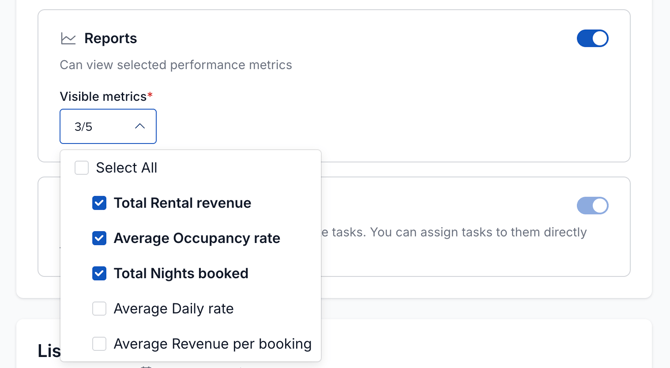Check Average Revenue per booking
The image size is (670, 368).
tap(99, 344)
